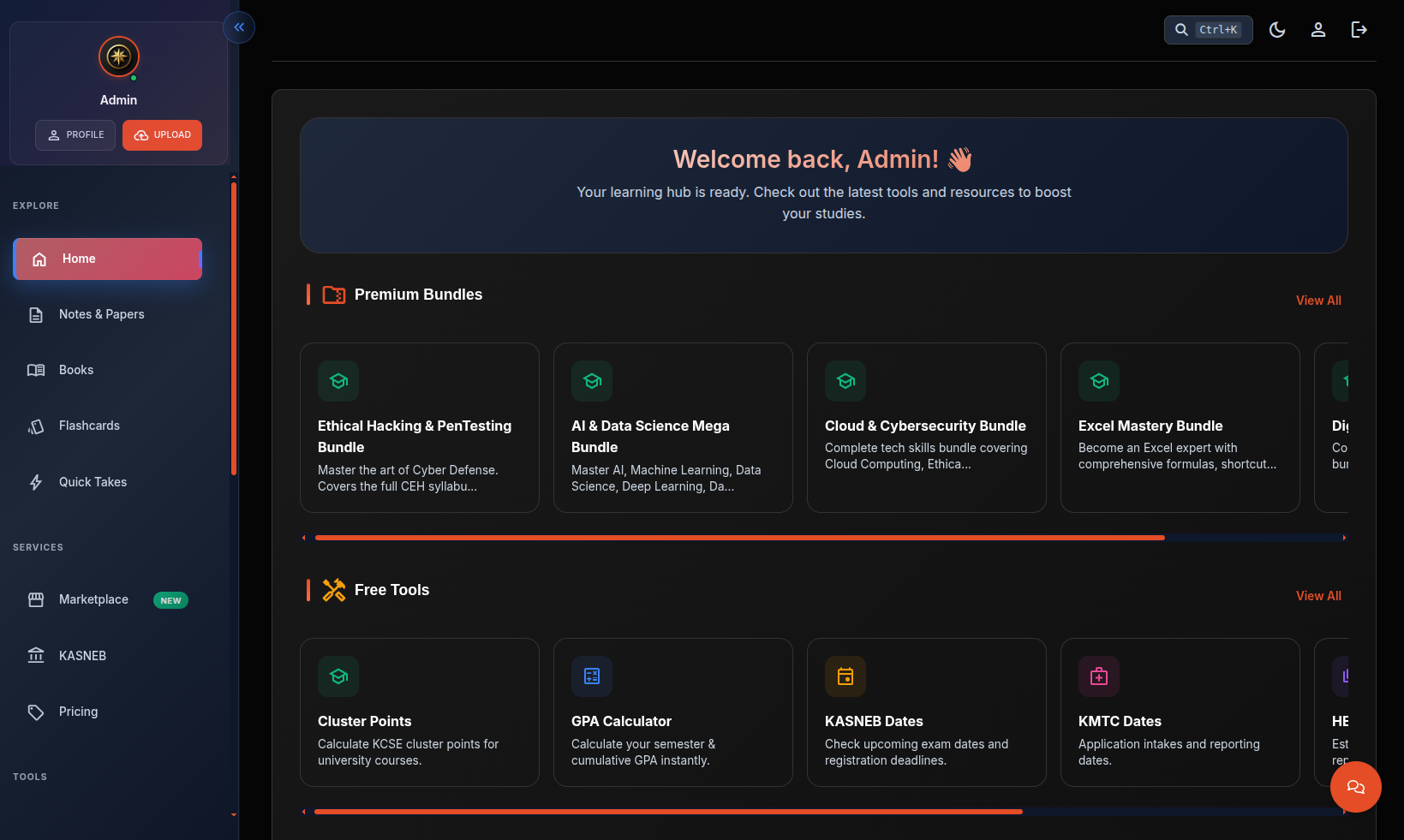Open the search bar with Ctrl+K hint
1404x840 pixels.
(1208, 29)
